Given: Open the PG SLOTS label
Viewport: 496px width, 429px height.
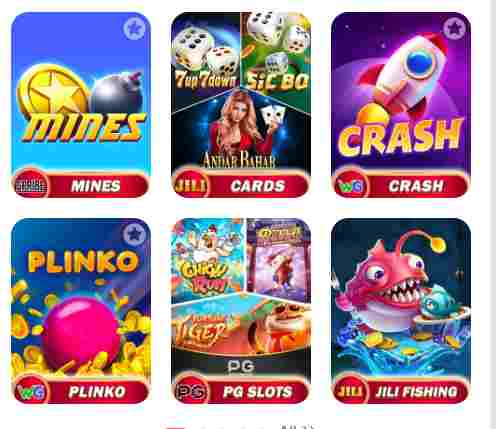Looking at the screenshot, I should [257, 392].
